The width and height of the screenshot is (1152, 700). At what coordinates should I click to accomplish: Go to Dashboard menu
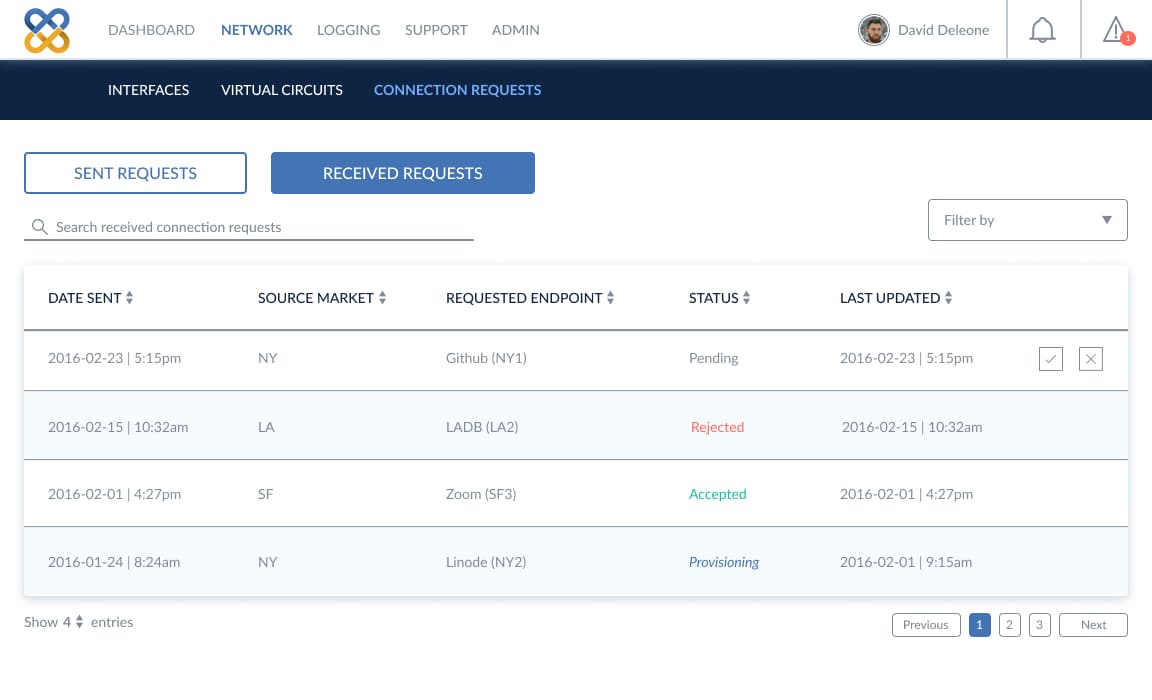tap(151, 30)
